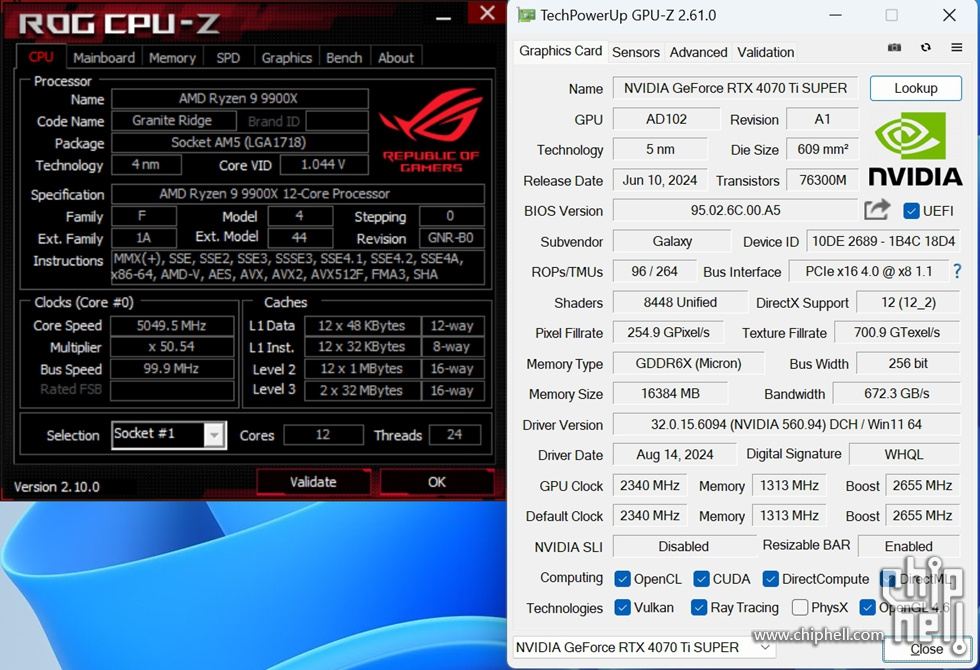Click the Device ID value 10DE 2689

tap(883, 241)
